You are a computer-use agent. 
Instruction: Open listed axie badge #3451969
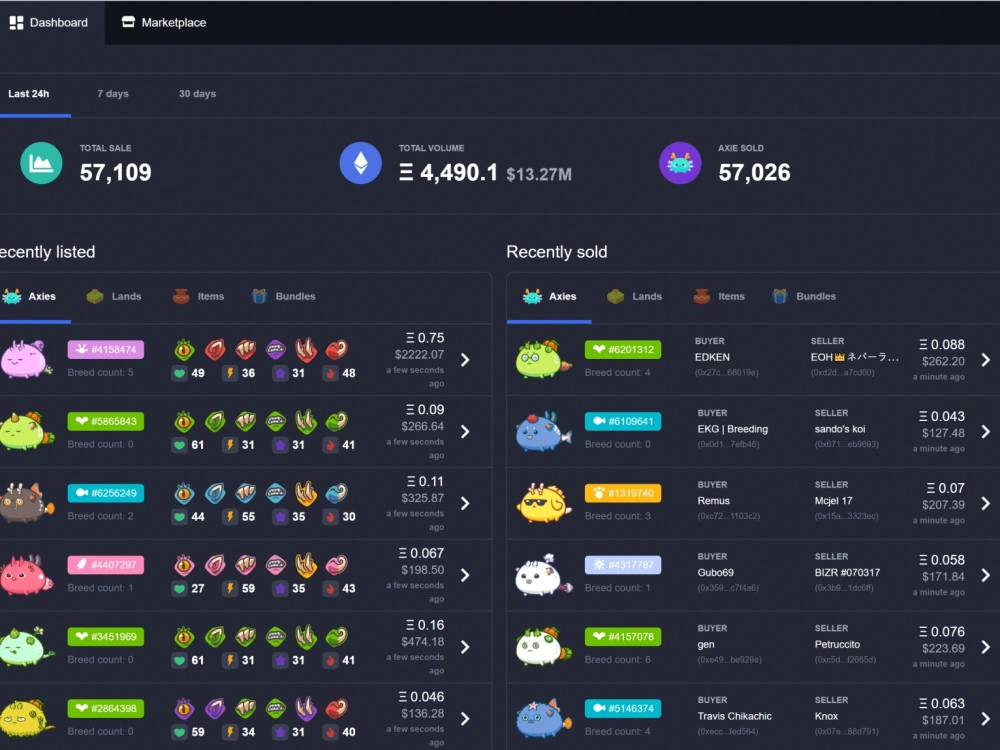click(x=106, y=636)
